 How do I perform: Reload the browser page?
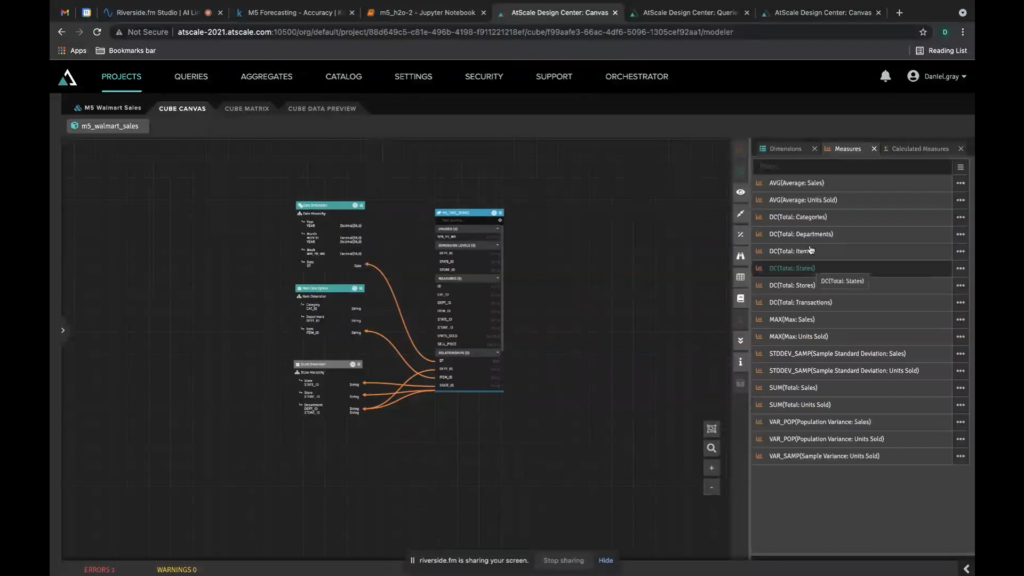tap(97, 32)
